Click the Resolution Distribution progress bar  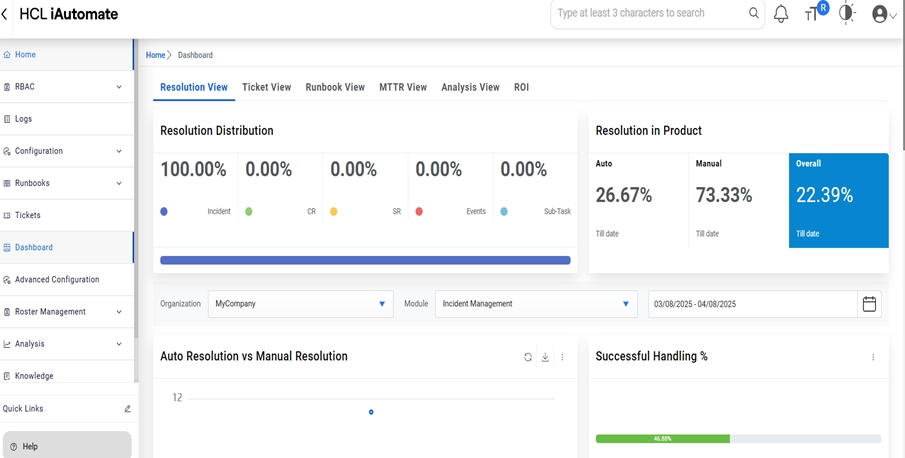[365, 261]
